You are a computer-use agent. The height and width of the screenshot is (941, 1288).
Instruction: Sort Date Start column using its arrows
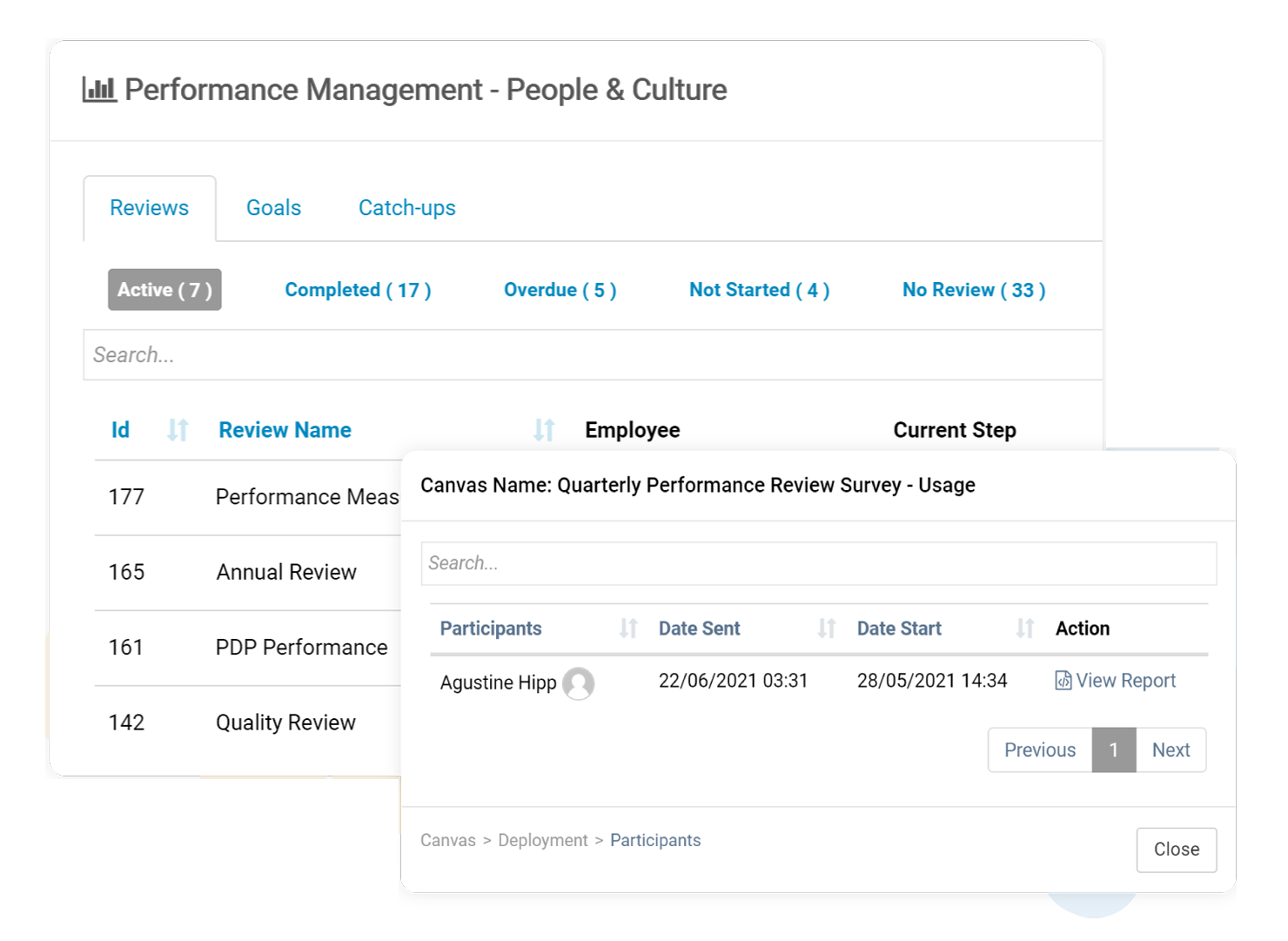pos(1025,628)
